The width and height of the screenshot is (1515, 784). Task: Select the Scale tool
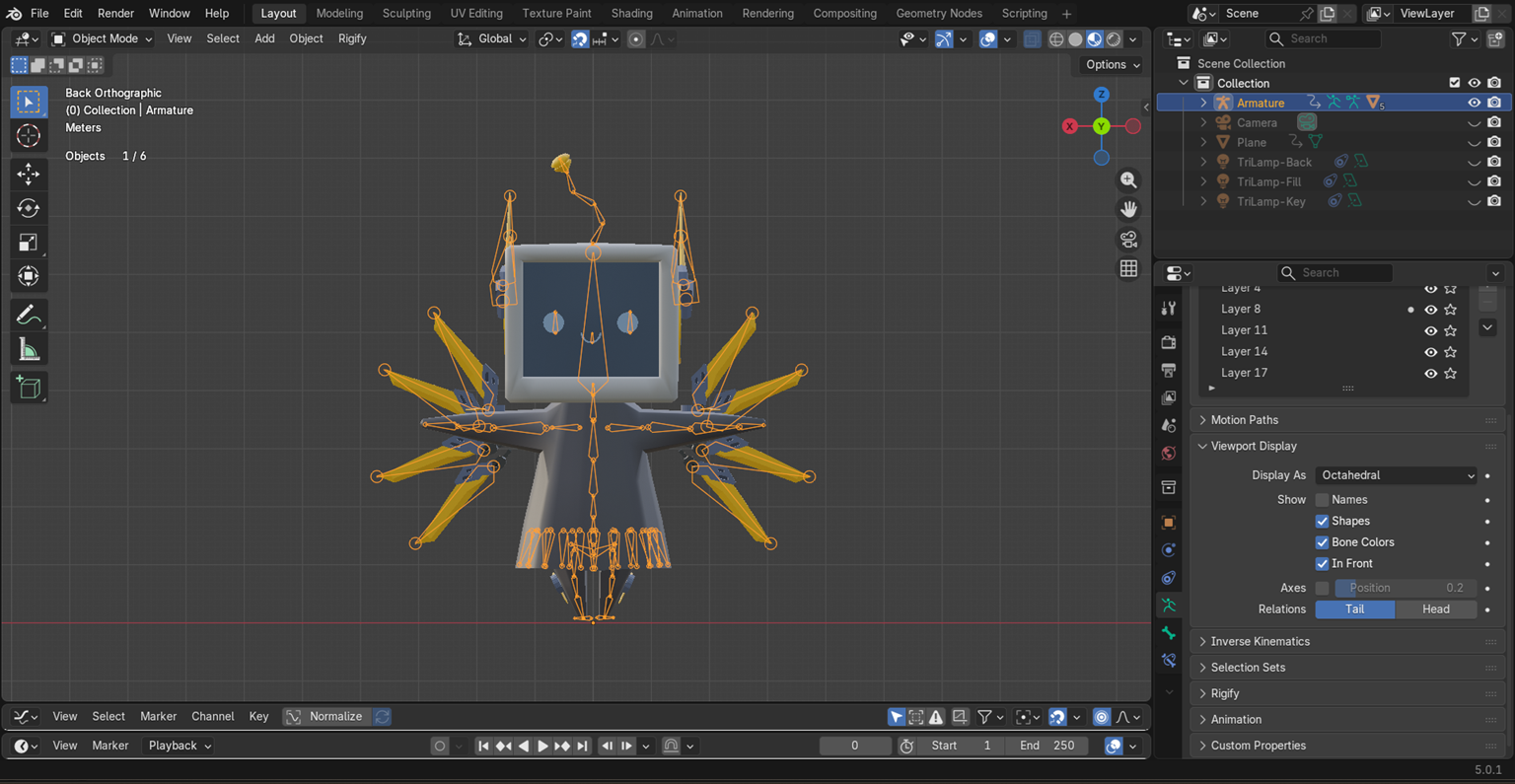(28, 243)
